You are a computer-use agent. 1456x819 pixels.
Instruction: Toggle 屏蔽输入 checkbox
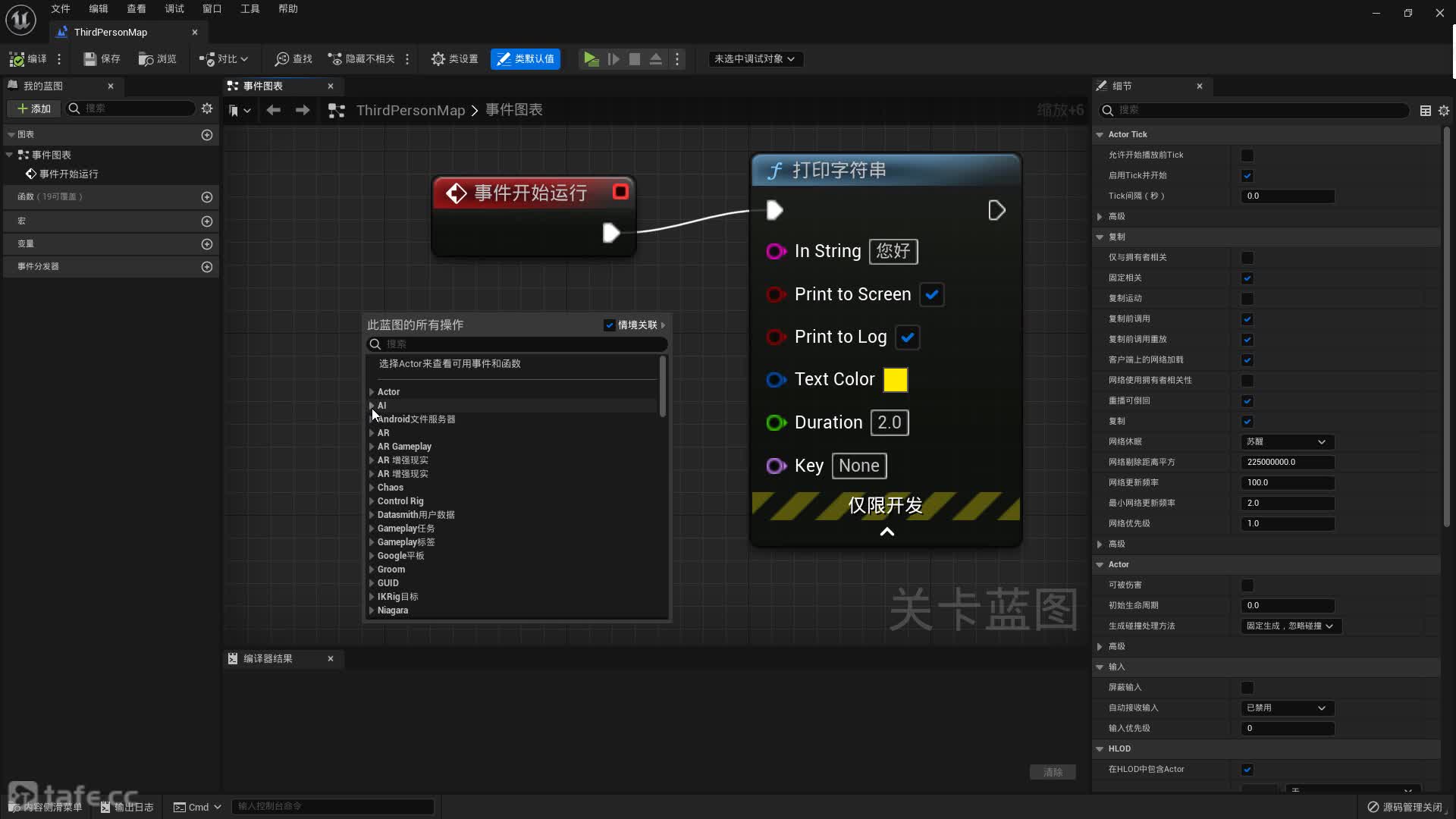(1247, 688)
